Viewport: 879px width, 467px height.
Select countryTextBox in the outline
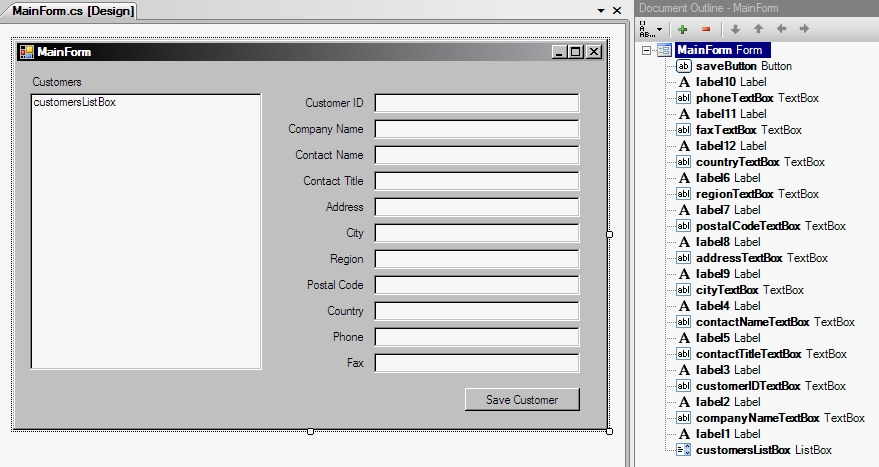[760, 162]
